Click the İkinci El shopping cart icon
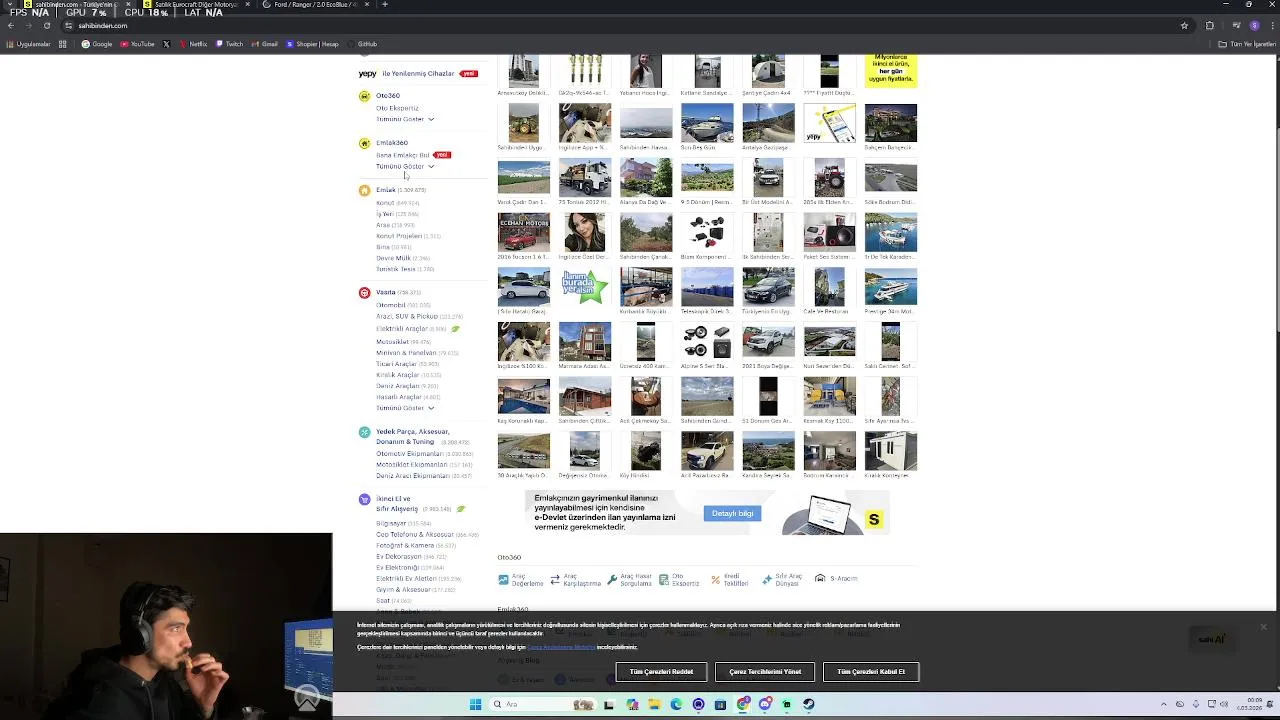The image size is (1280, 720). click(364, 499)
